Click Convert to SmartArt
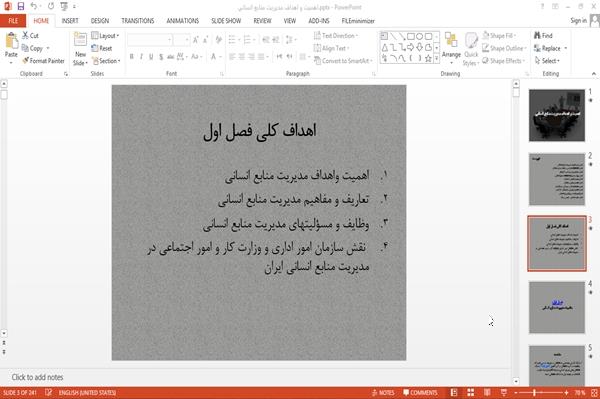600x399 pixels. click(x=343, y=60)
